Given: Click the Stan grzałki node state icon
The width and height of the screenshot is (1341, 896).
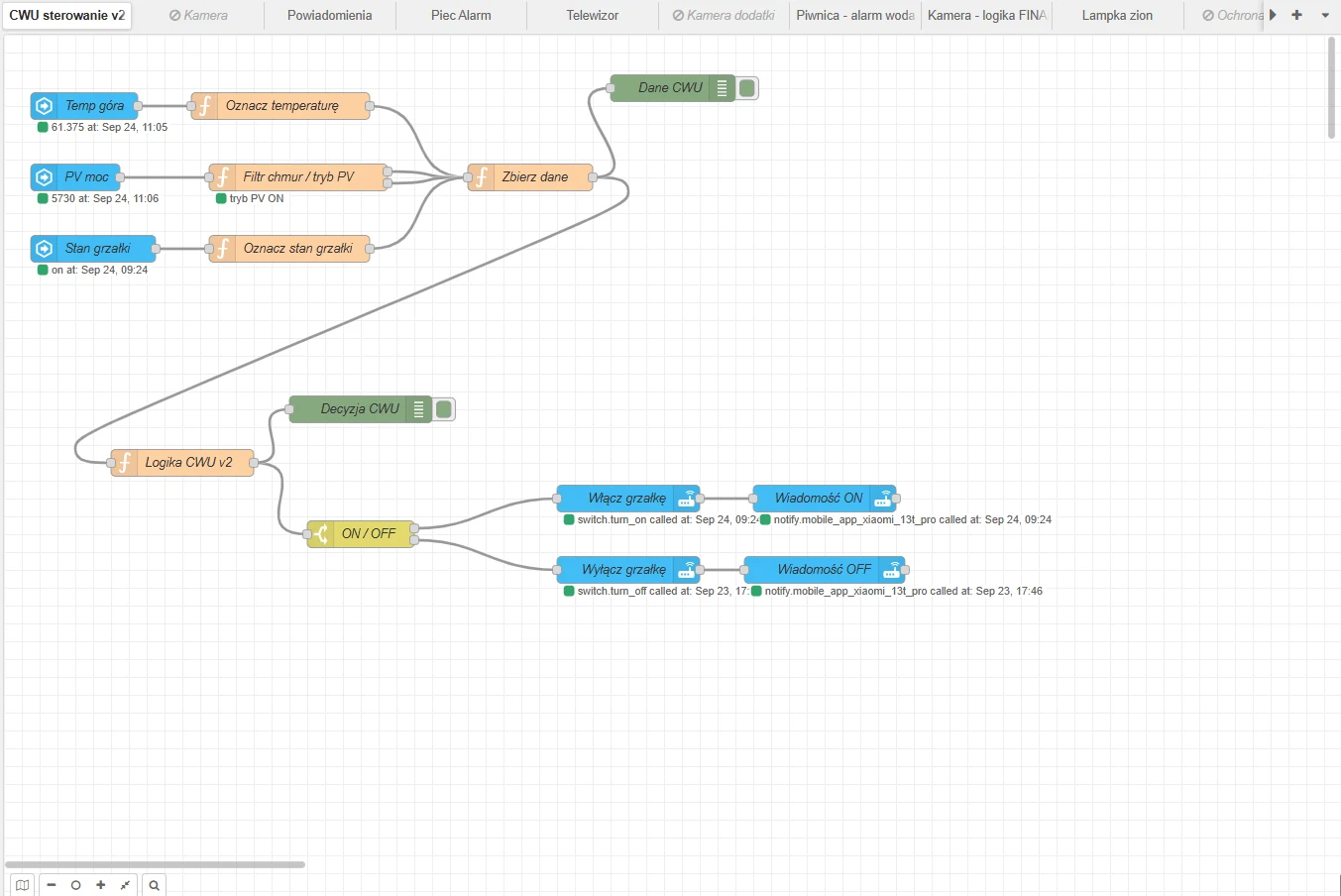Looking at the screenshot, I should (45, 249).
